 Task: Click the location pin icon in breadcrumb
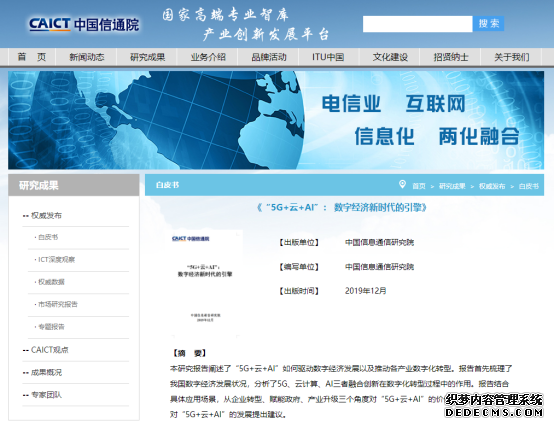click(402, 184)
